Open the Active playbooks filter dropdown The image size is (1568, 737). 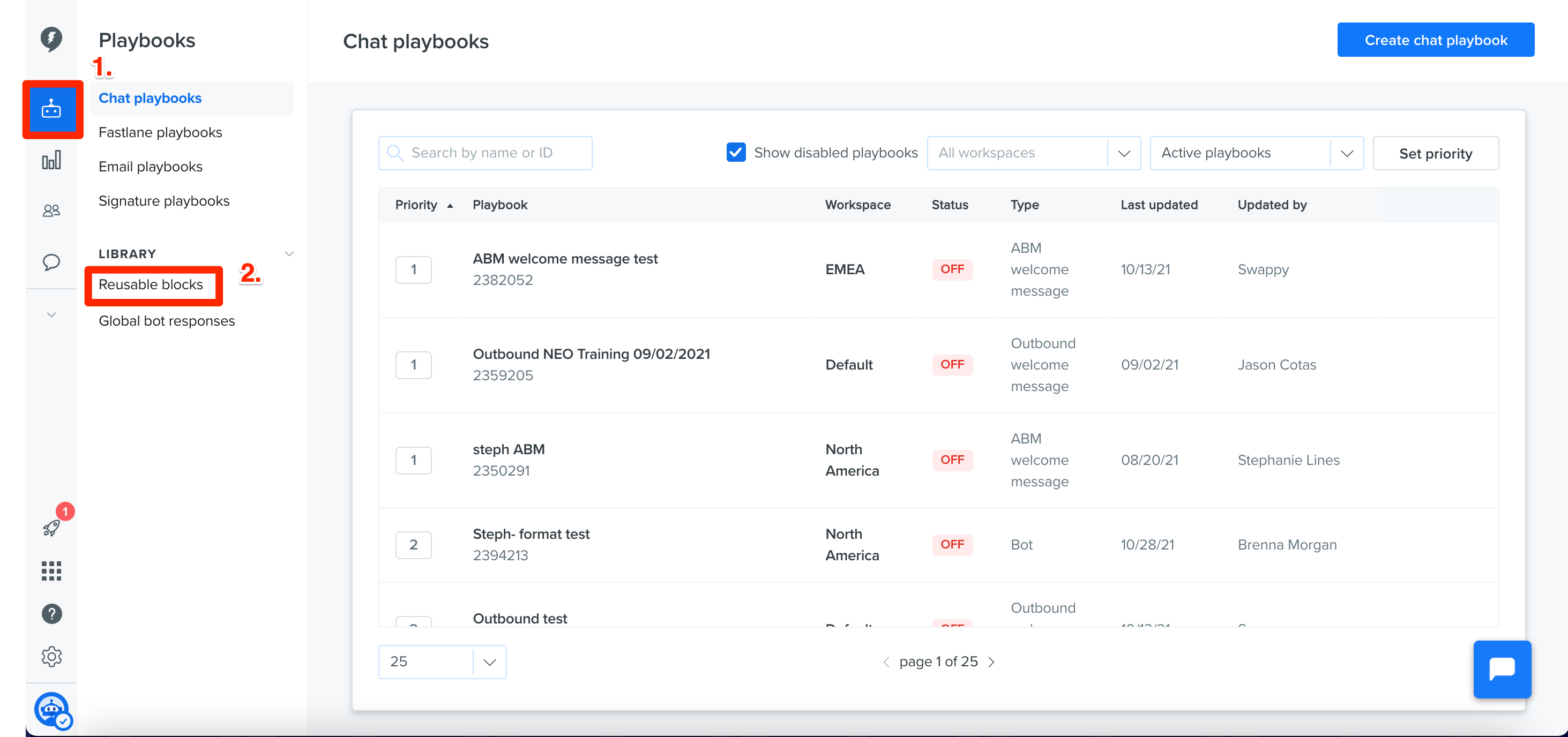click(x=1256, y=153)
